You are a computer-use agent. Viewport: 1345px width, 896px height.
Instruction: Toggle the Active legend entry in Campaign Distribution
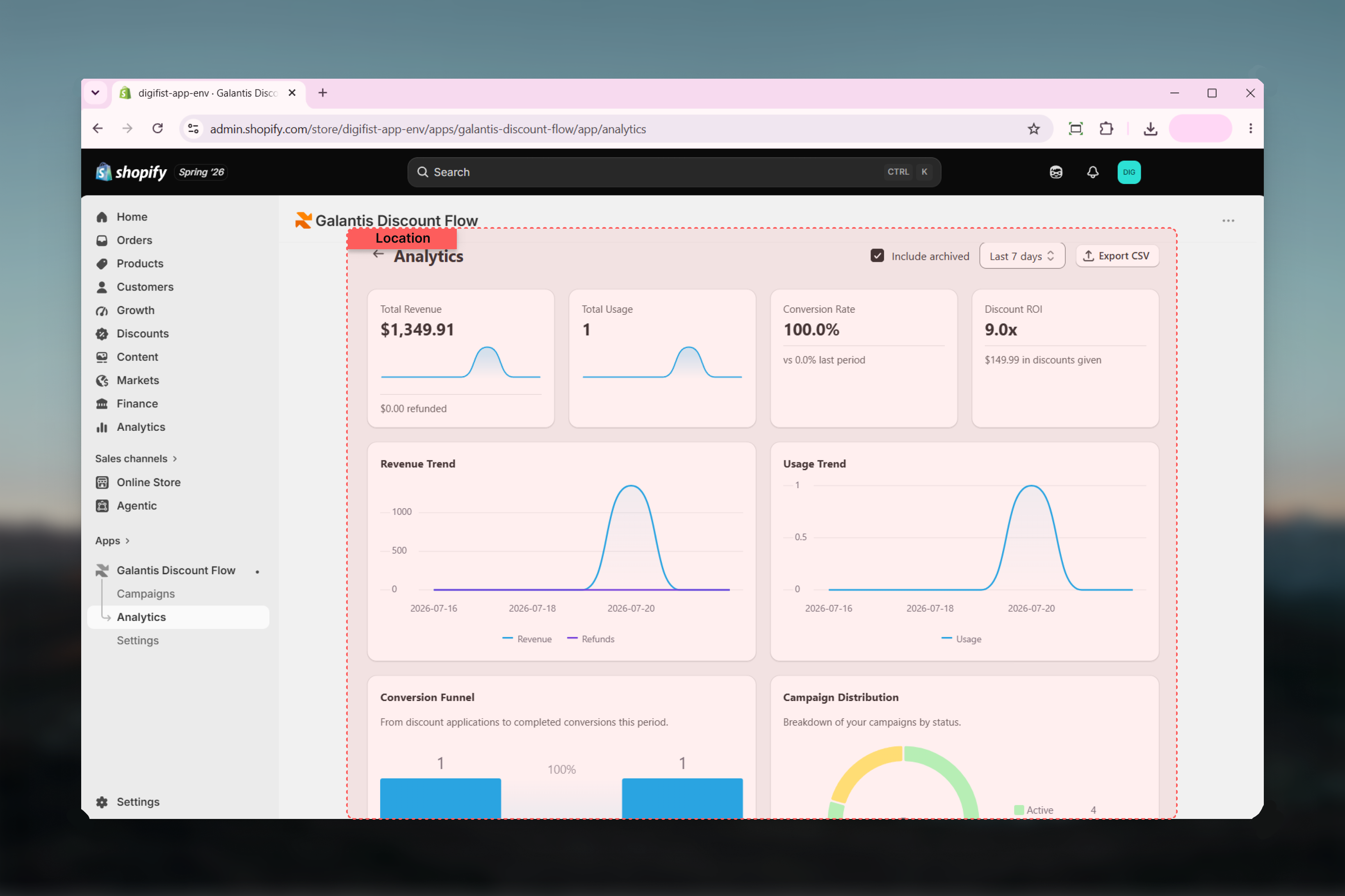(1033, 810)
